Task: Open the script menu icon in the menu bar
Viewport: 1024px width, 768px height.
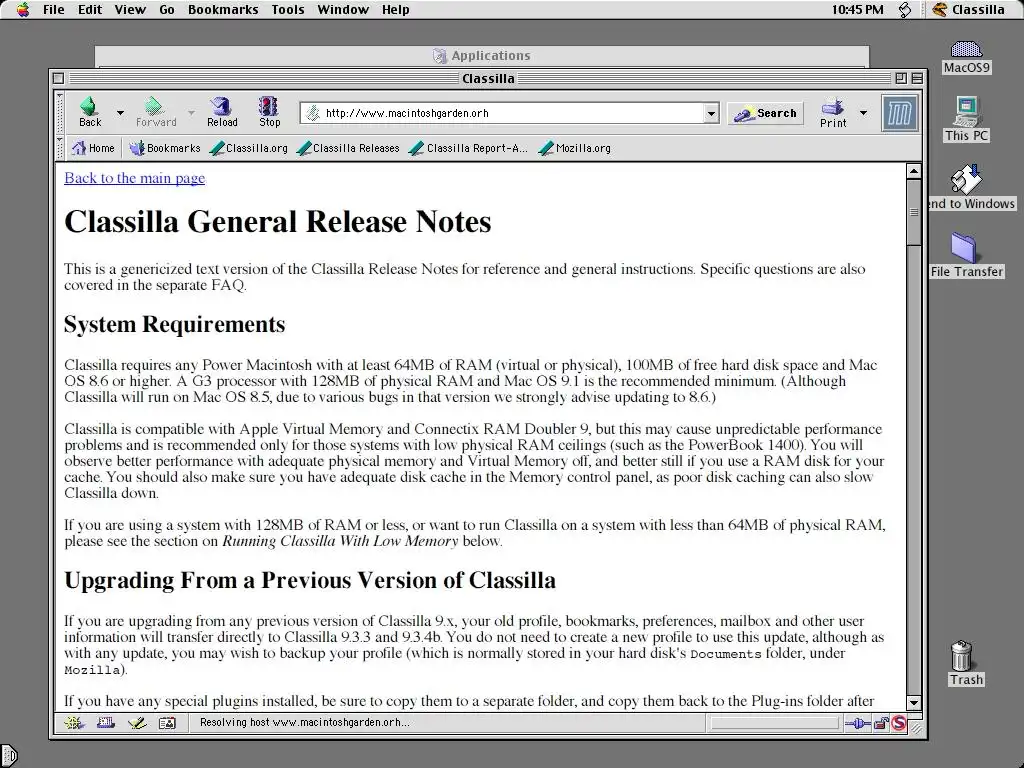Action: coord(905,10)
